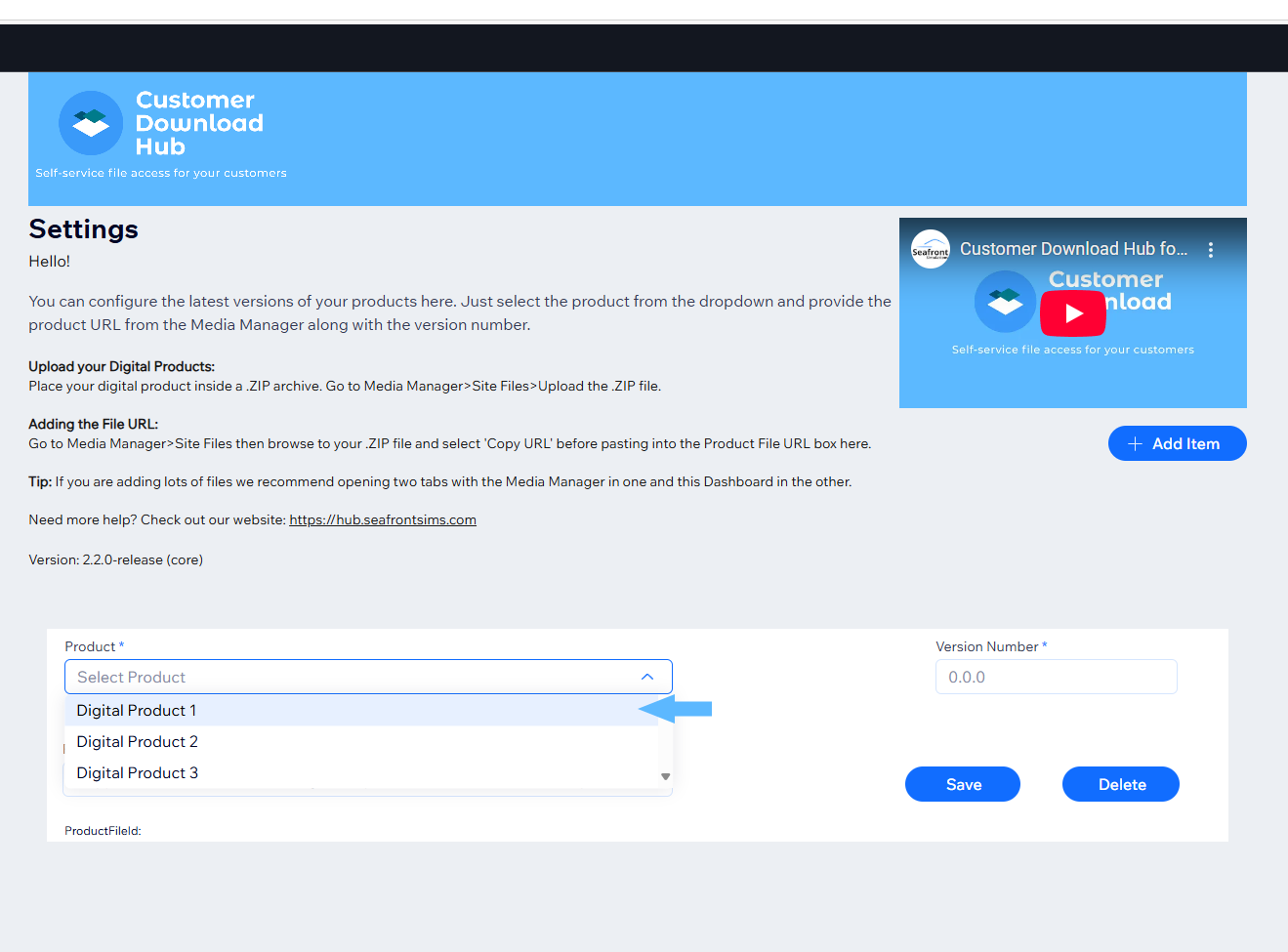
Task: Open the hub.seafrontsims.com help link
Action: (383, 519)
